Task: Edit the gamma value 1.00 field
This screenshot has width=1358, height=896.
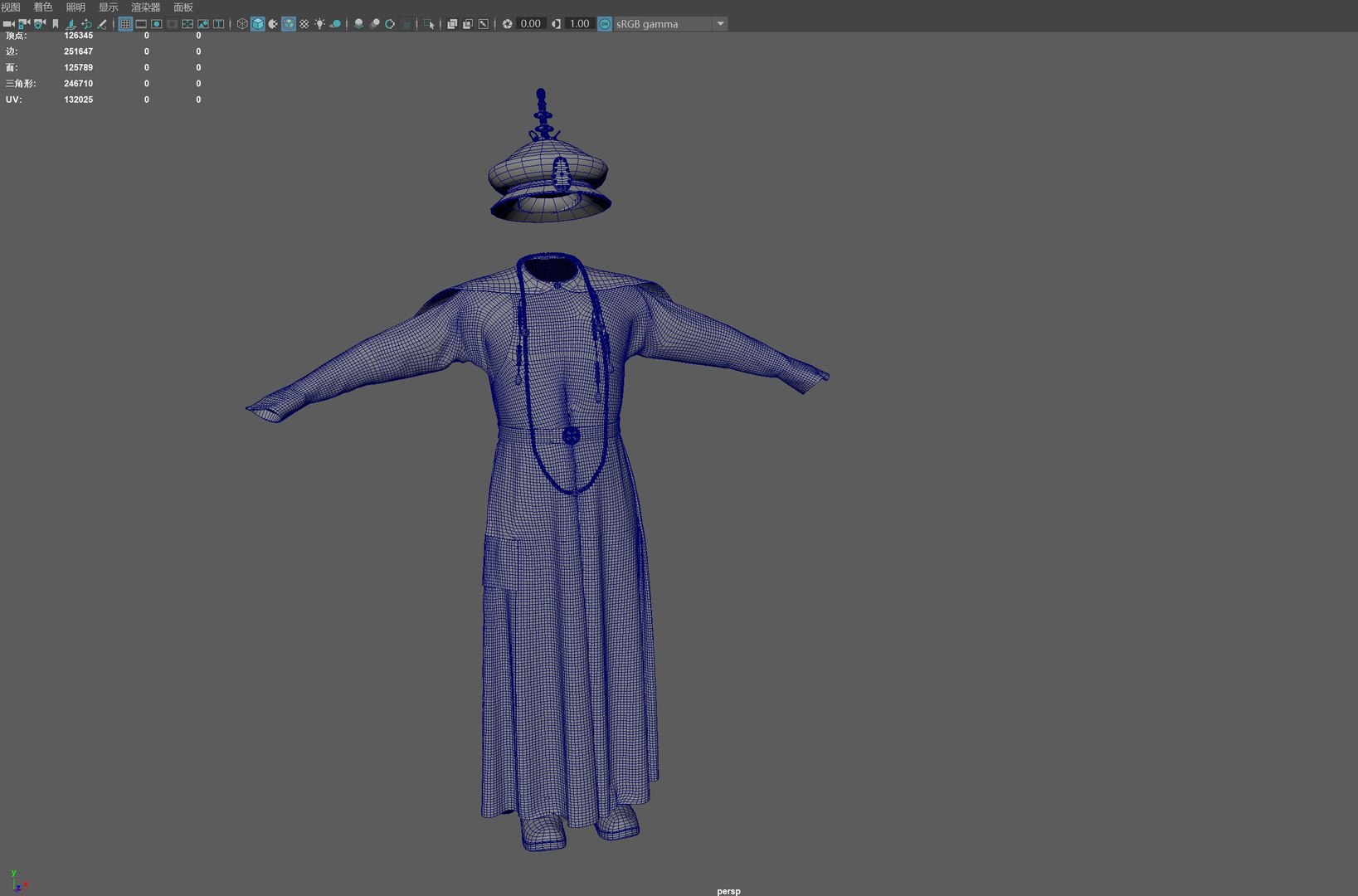Action: (x=579, y=24)
